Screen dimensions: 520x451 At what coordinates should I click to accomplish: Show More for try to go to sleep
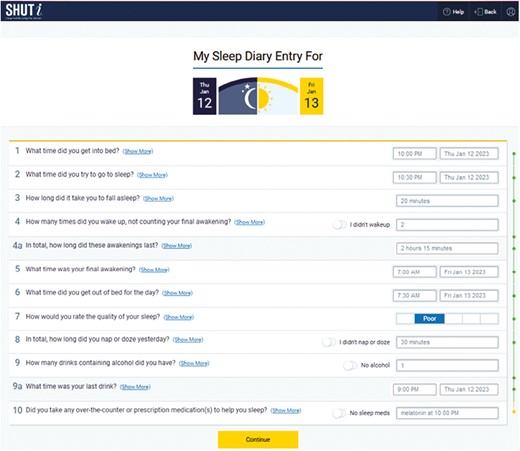click(x=152, y=175)
